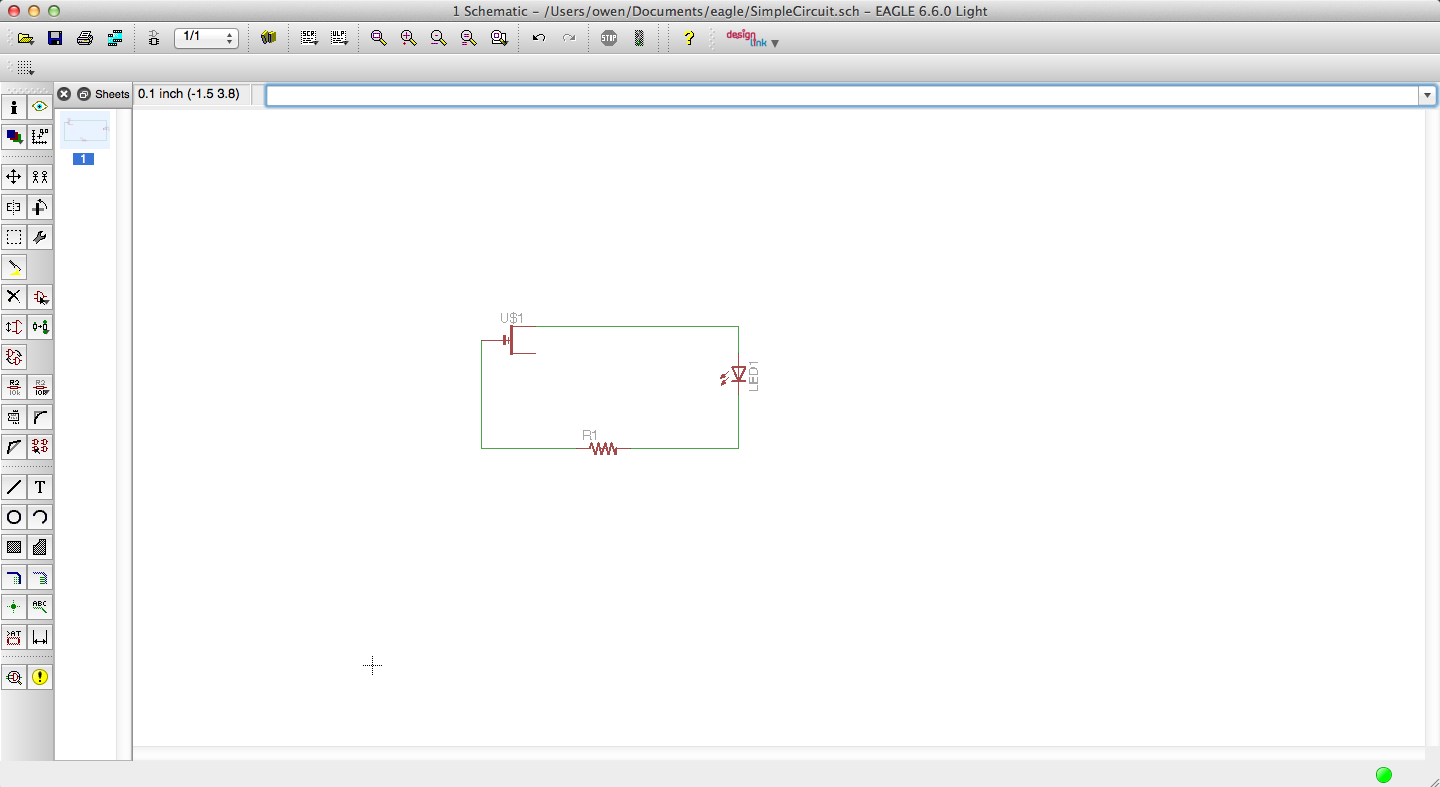
Task: Select the Delete X tool
Action: click(14, 297)
